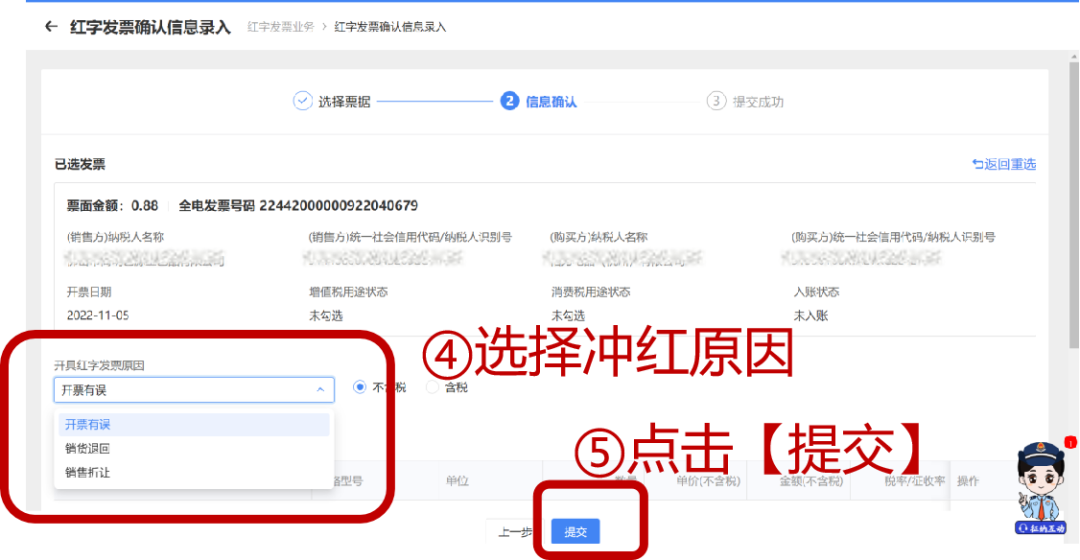The height and width of the screenshot is (560, 1080).
Task: Choose 开票有误 from the reason list
Action: 194,424
